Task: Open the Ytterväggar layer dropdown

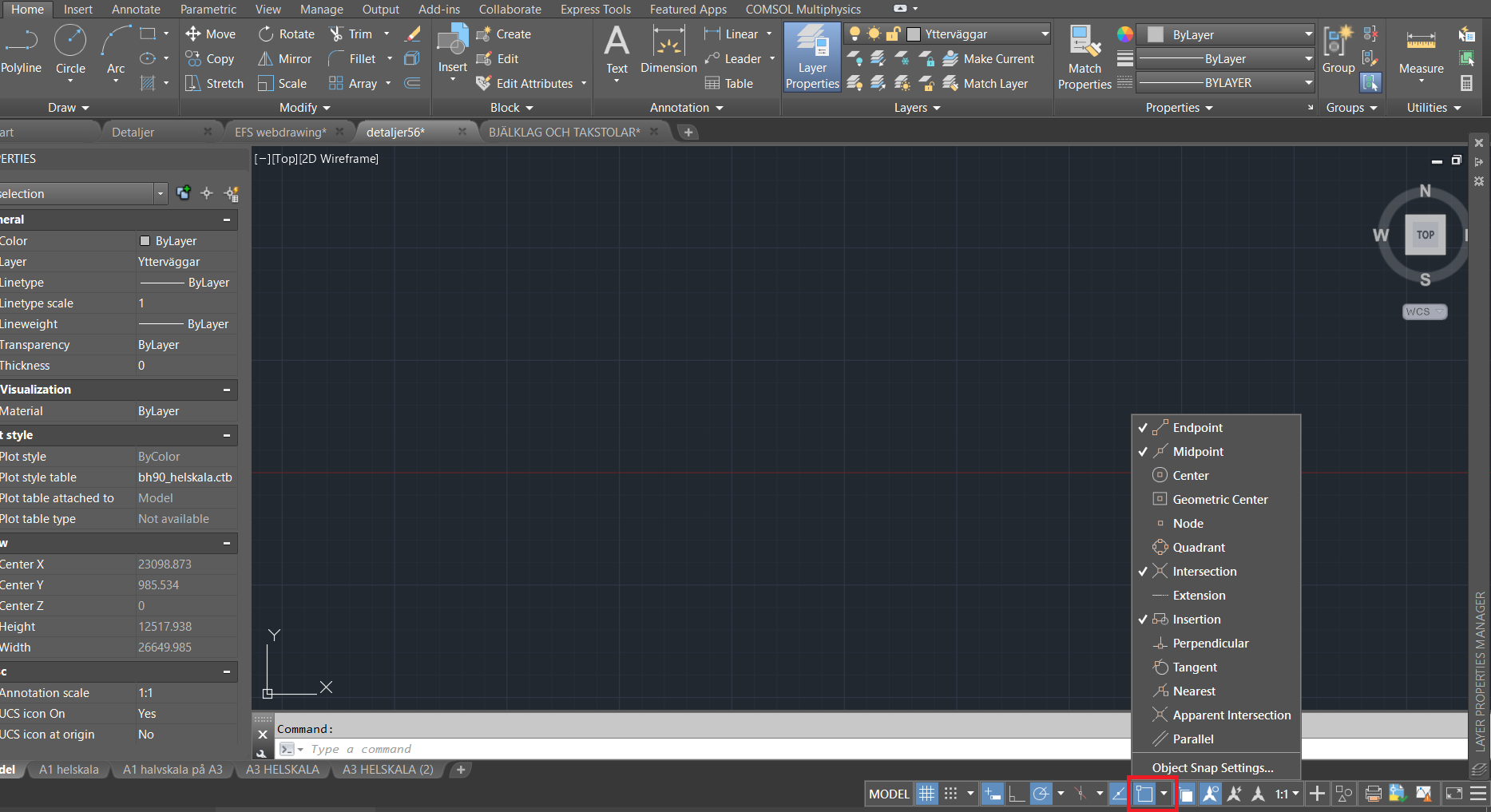Action: pyautogui.click(x=1045, y=34)
